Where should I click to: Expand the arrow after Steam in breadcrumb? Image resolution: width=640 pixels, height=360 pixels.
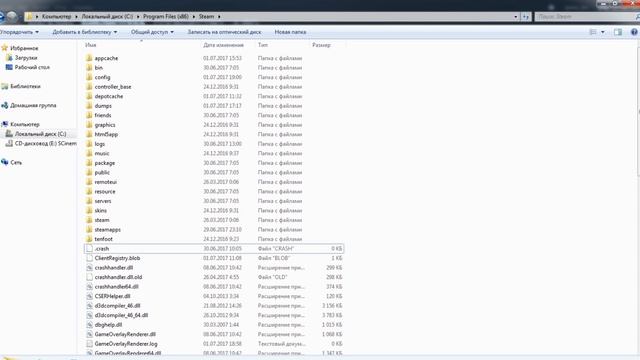click(219, 16)
